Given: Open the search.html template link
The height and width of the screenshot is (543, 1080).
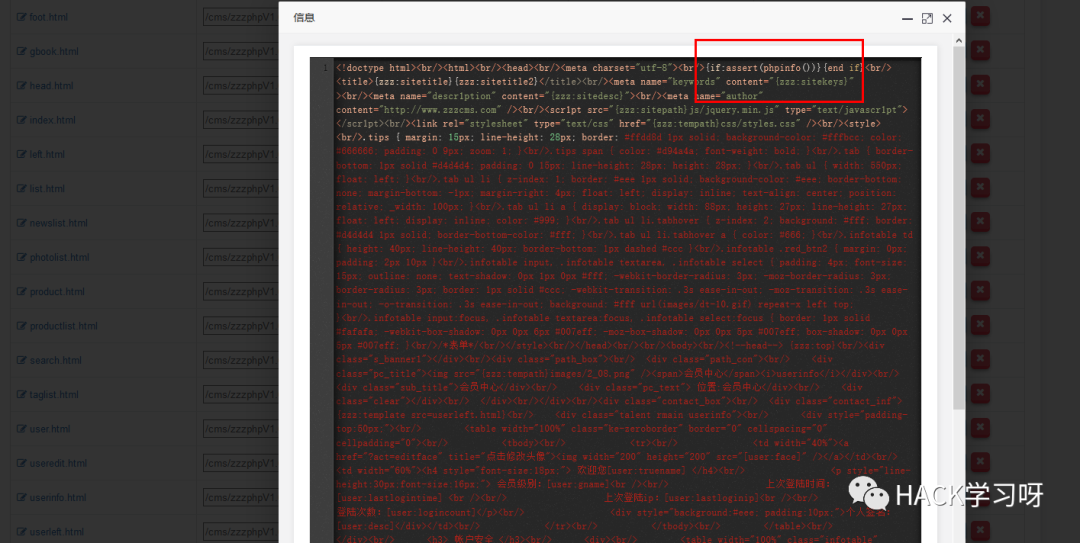Looking at the screenshot, I should (x=55, y=360).
